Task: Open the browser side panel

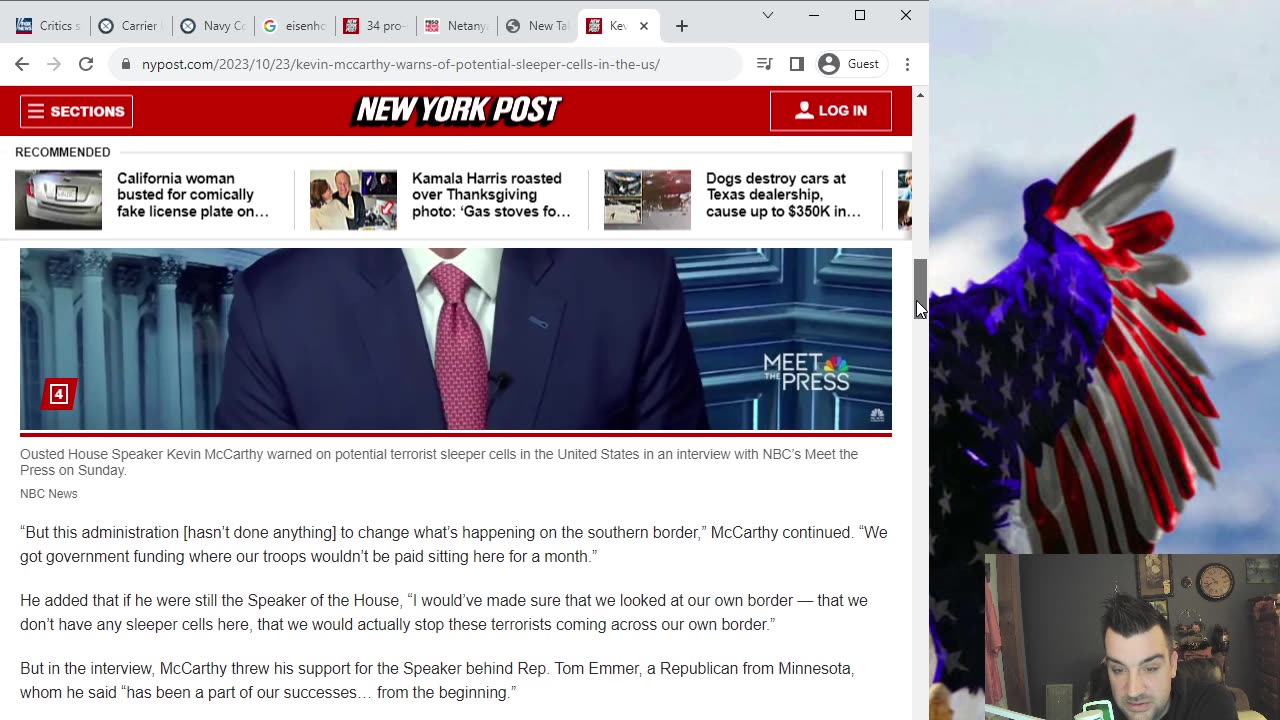Action: tap(797, 64)
